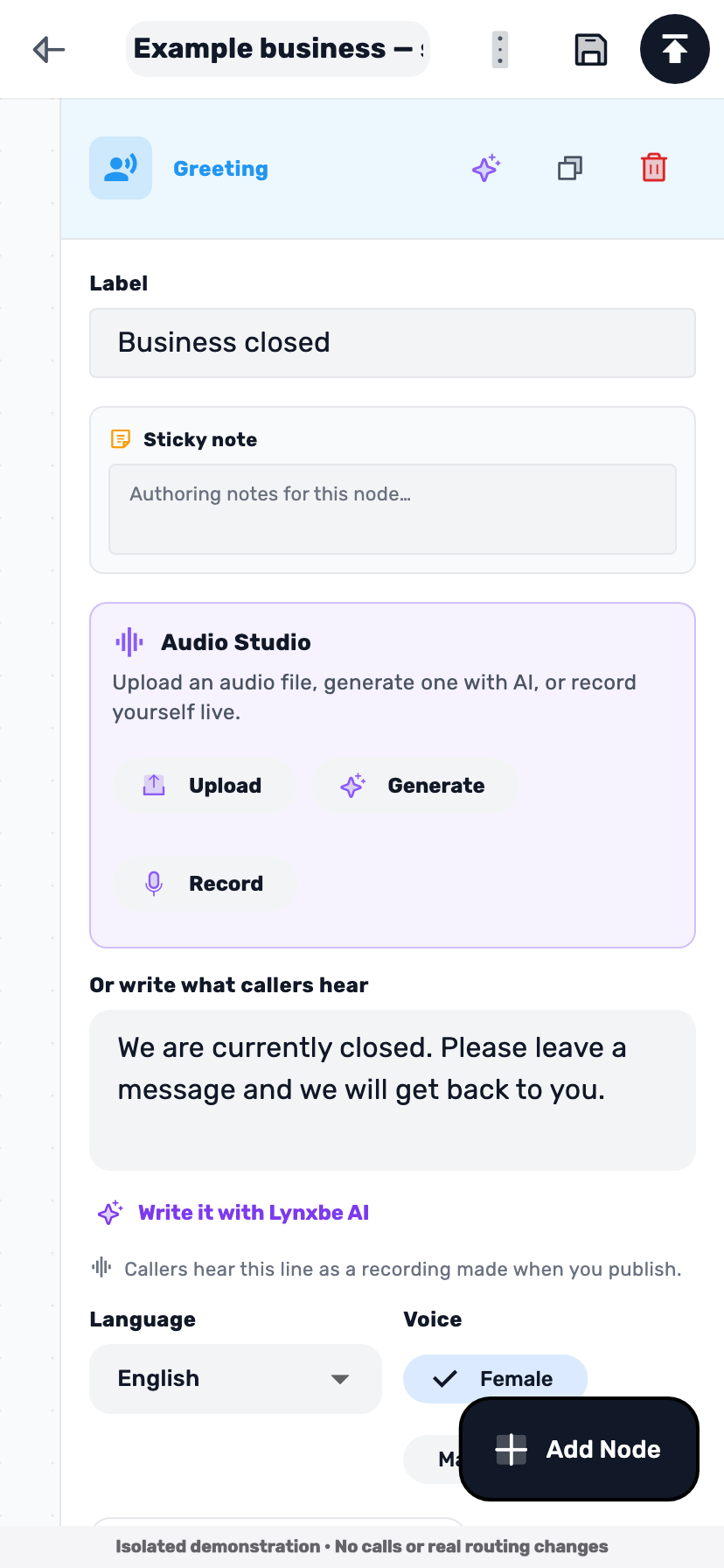The height and width of the screenshot is (1568, 724).
Task: Click the Audio Studio waveform icon
Action: point(129,642)
